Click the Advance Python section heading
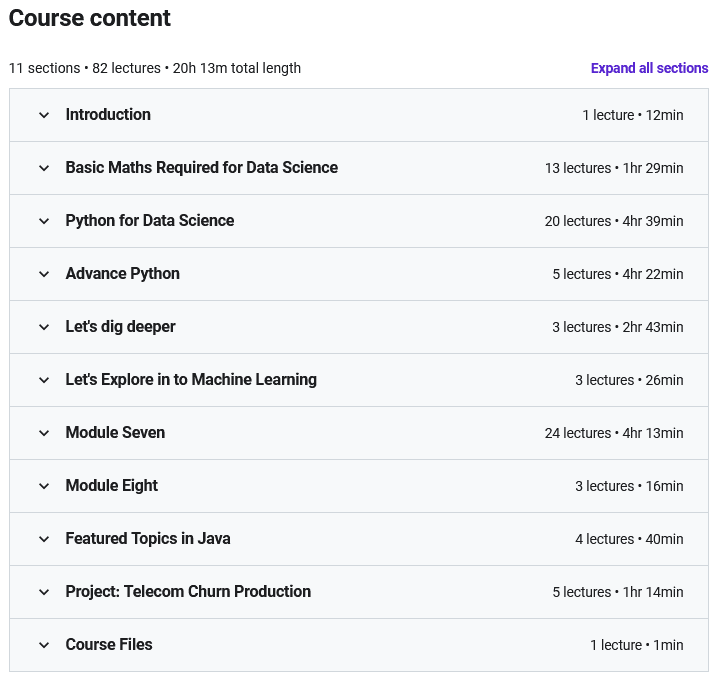 (123, 274)
